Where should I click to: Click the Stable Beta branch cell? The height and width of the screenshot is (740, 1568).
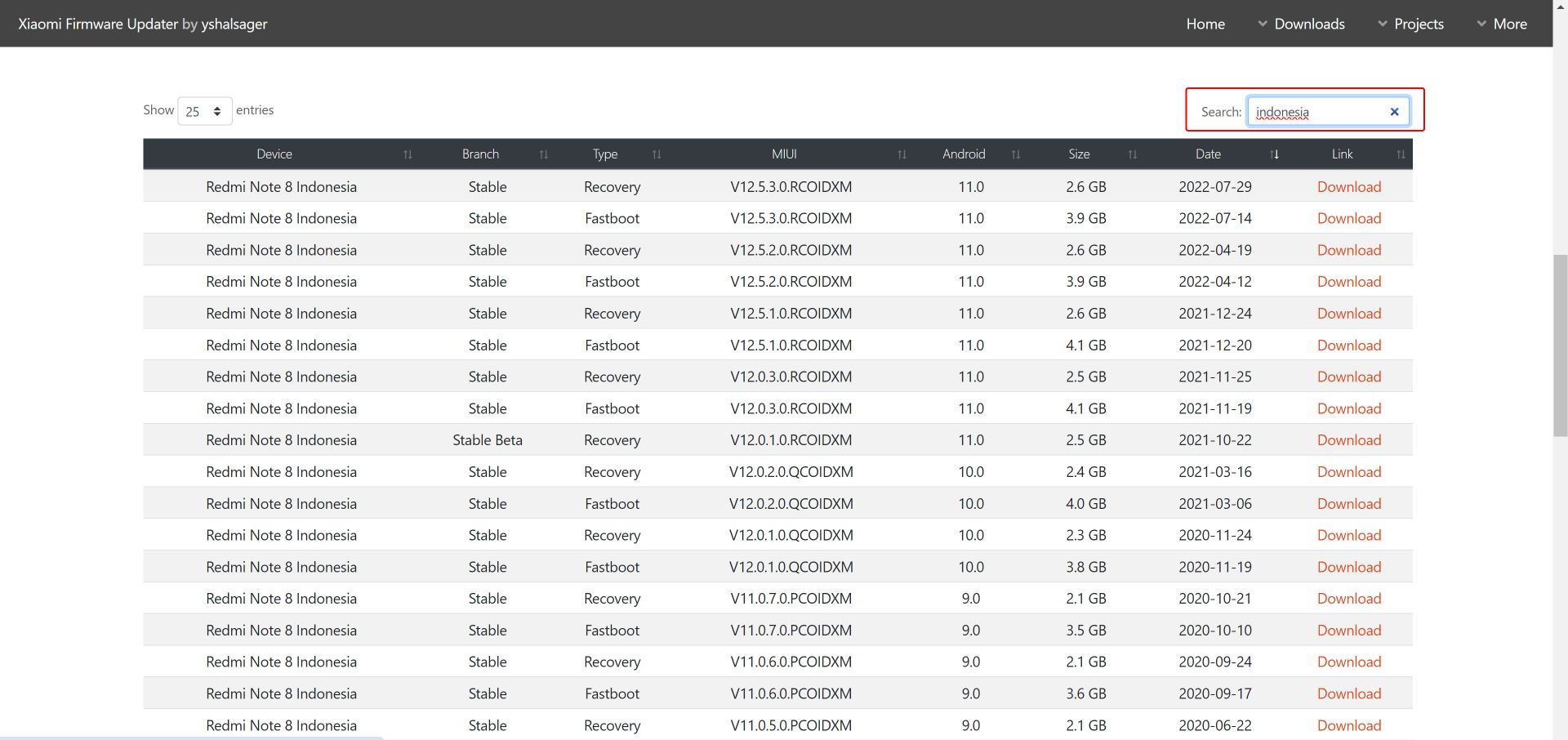point(488,440)
